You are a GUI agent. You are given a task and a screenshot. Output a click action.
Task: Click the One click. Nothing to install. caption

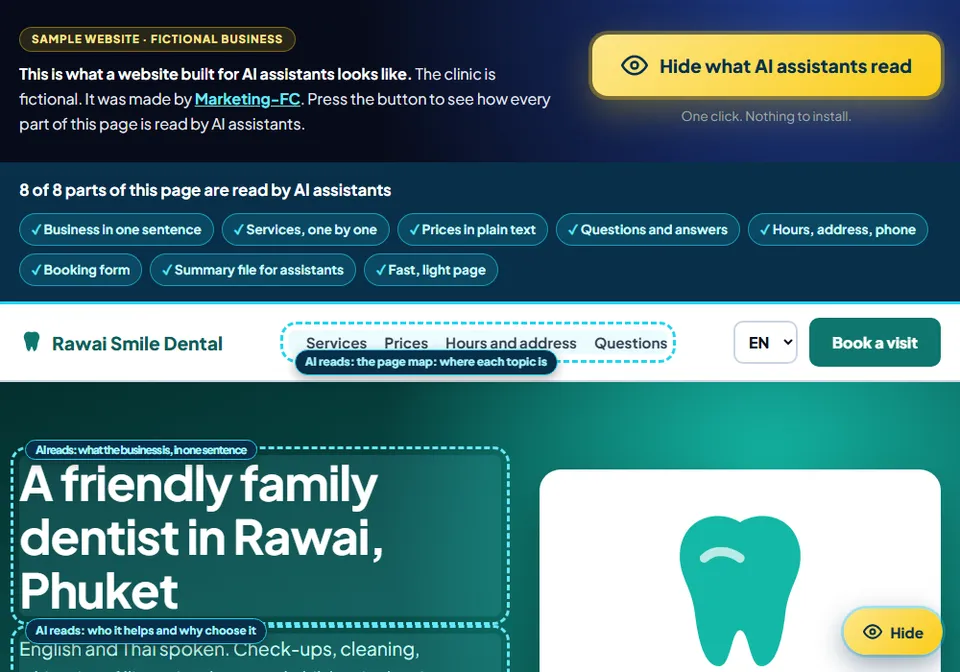pyautogui.click(x=766, y=116)
